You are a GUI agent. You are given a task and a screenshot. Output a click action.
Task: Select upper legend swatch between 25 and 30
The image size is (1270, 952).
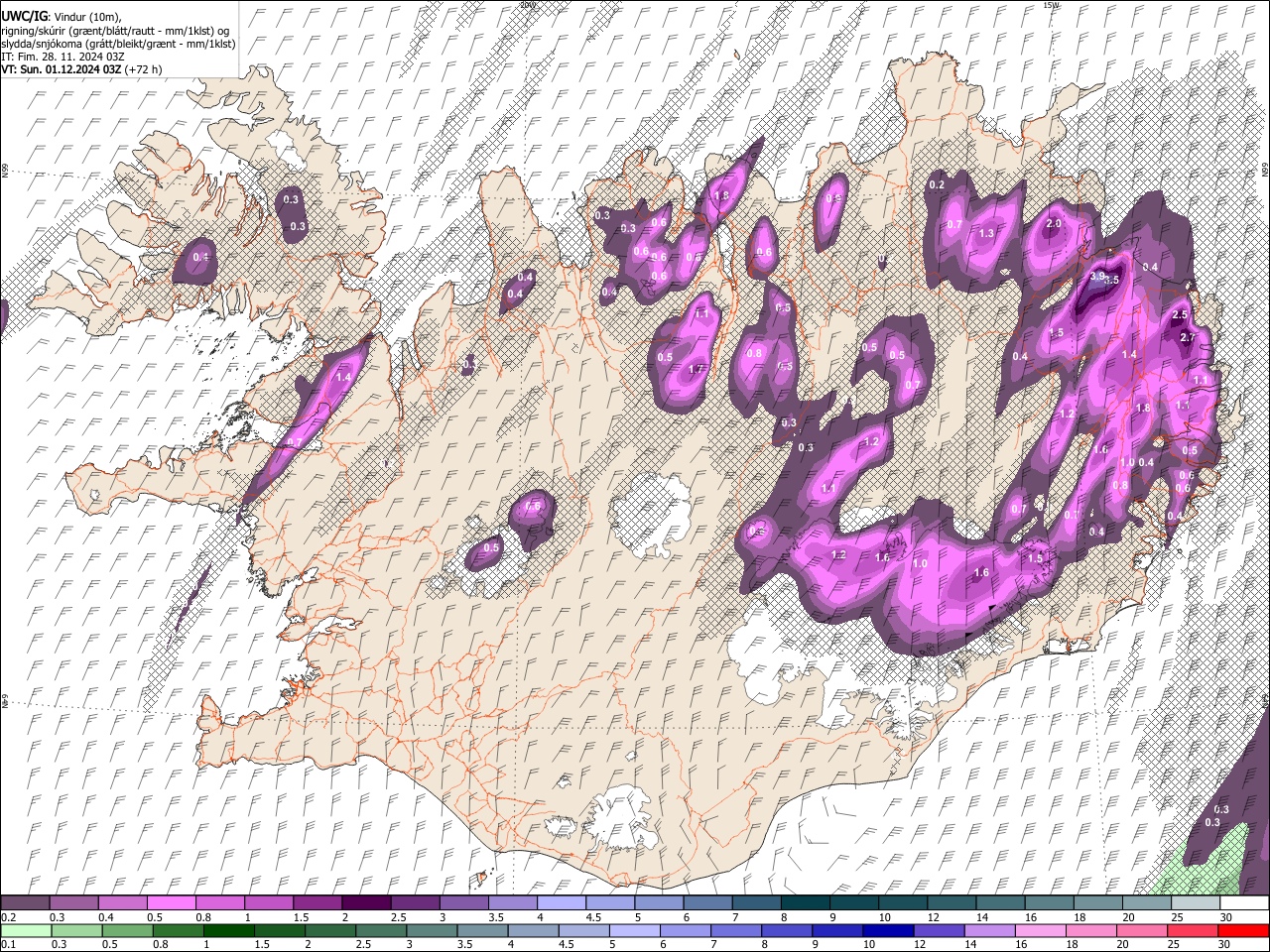click(1197, 902)
